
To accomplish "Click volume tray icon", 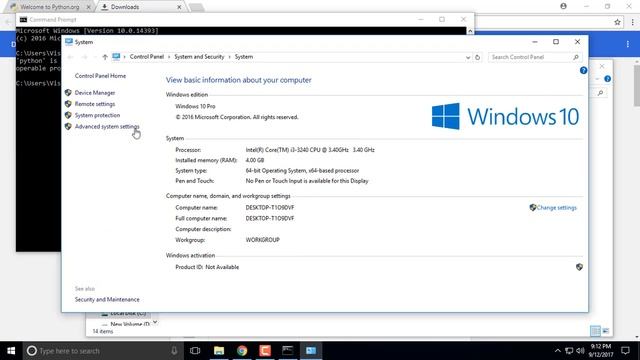I will tap(580, 351).
